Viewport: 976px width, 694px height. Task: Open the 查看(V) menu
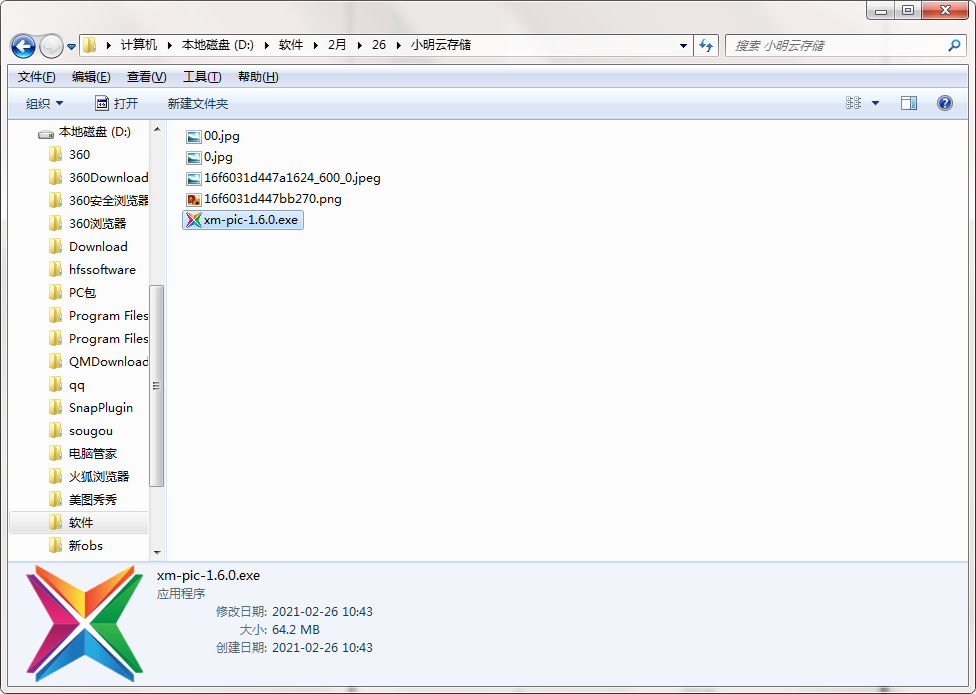[x=146, y=77]
